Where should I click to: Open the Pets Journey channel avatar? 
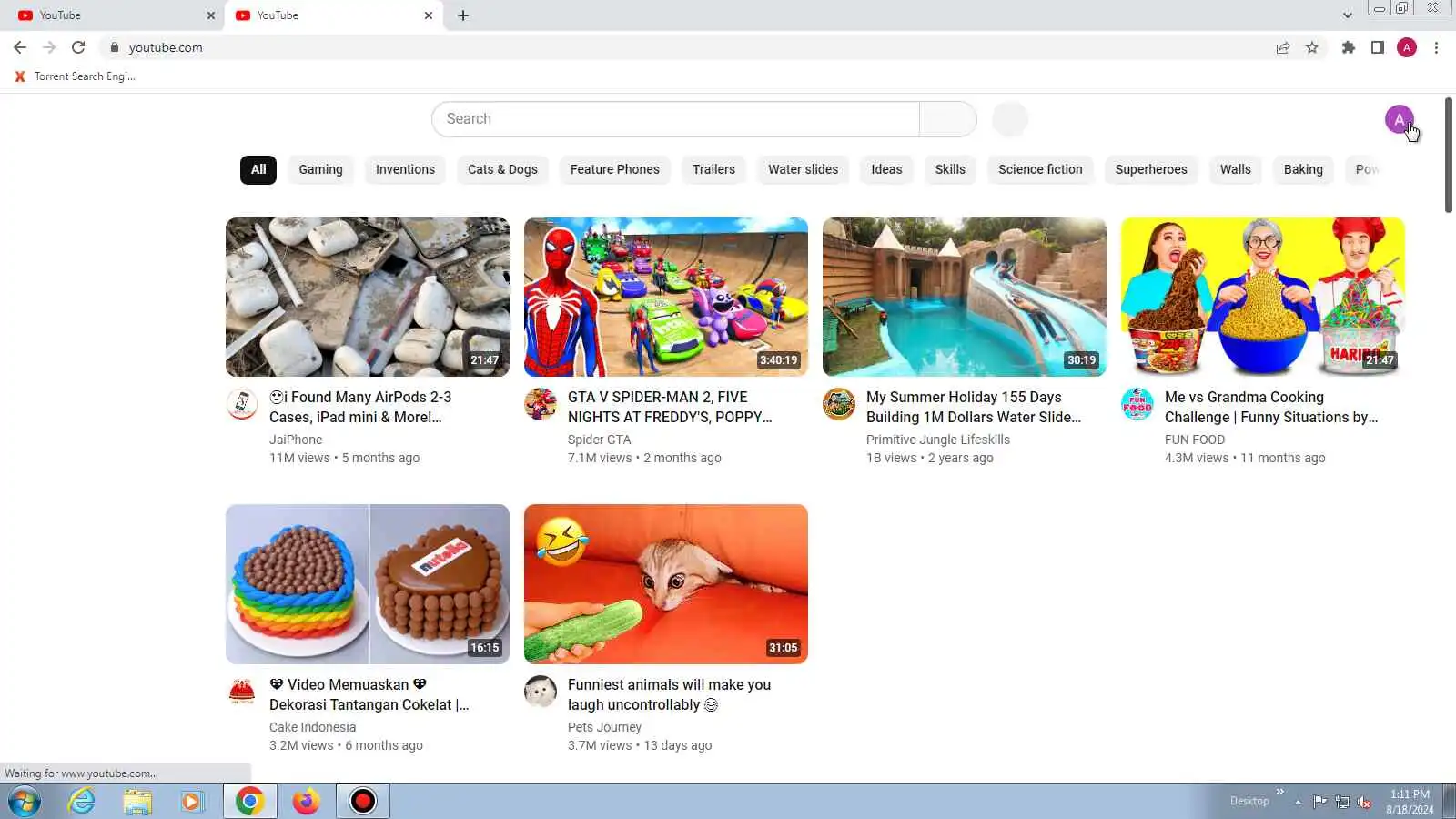pyautogui.click(x=541, y=692)
